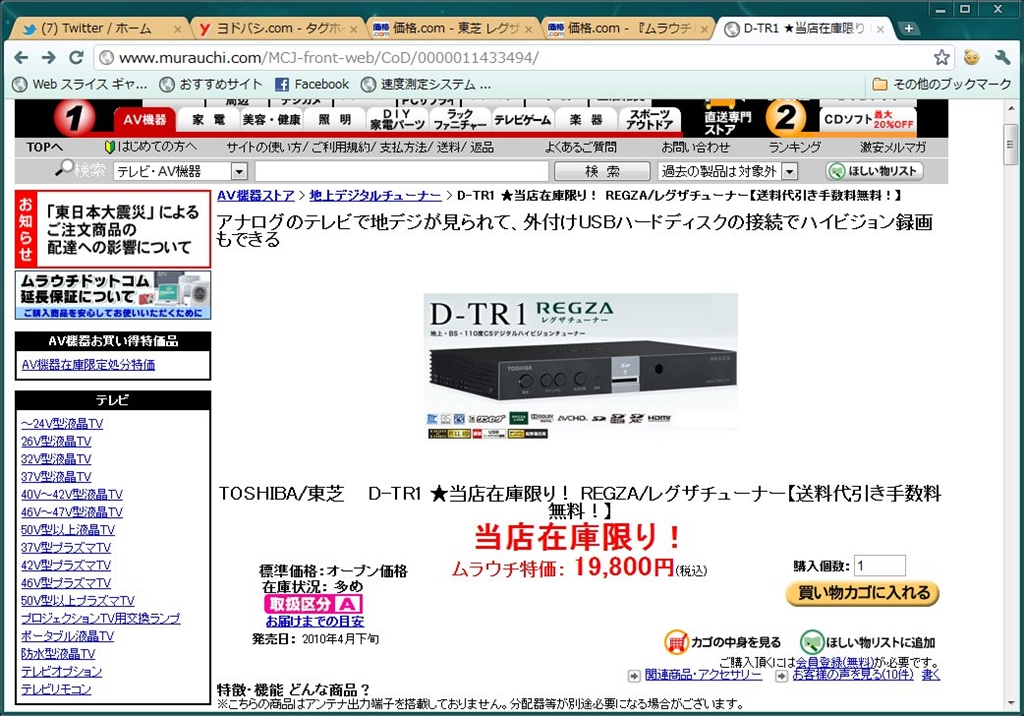Click the browser back arrow
Viewport: 1024px width, 716px height.
tap(21, 57)
